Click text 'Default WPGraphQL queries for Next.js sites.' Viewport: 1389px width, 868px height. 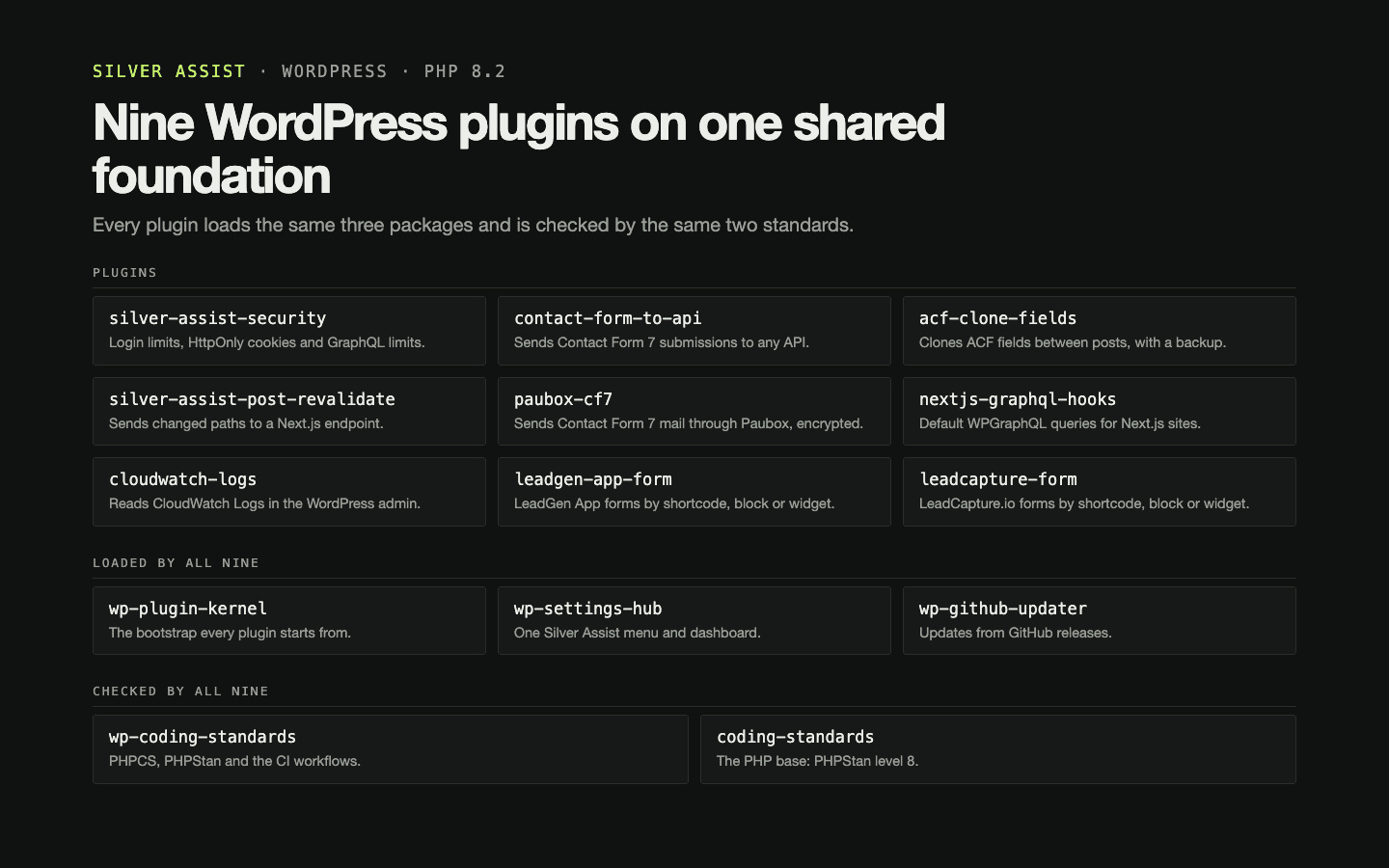[1060, 423]
